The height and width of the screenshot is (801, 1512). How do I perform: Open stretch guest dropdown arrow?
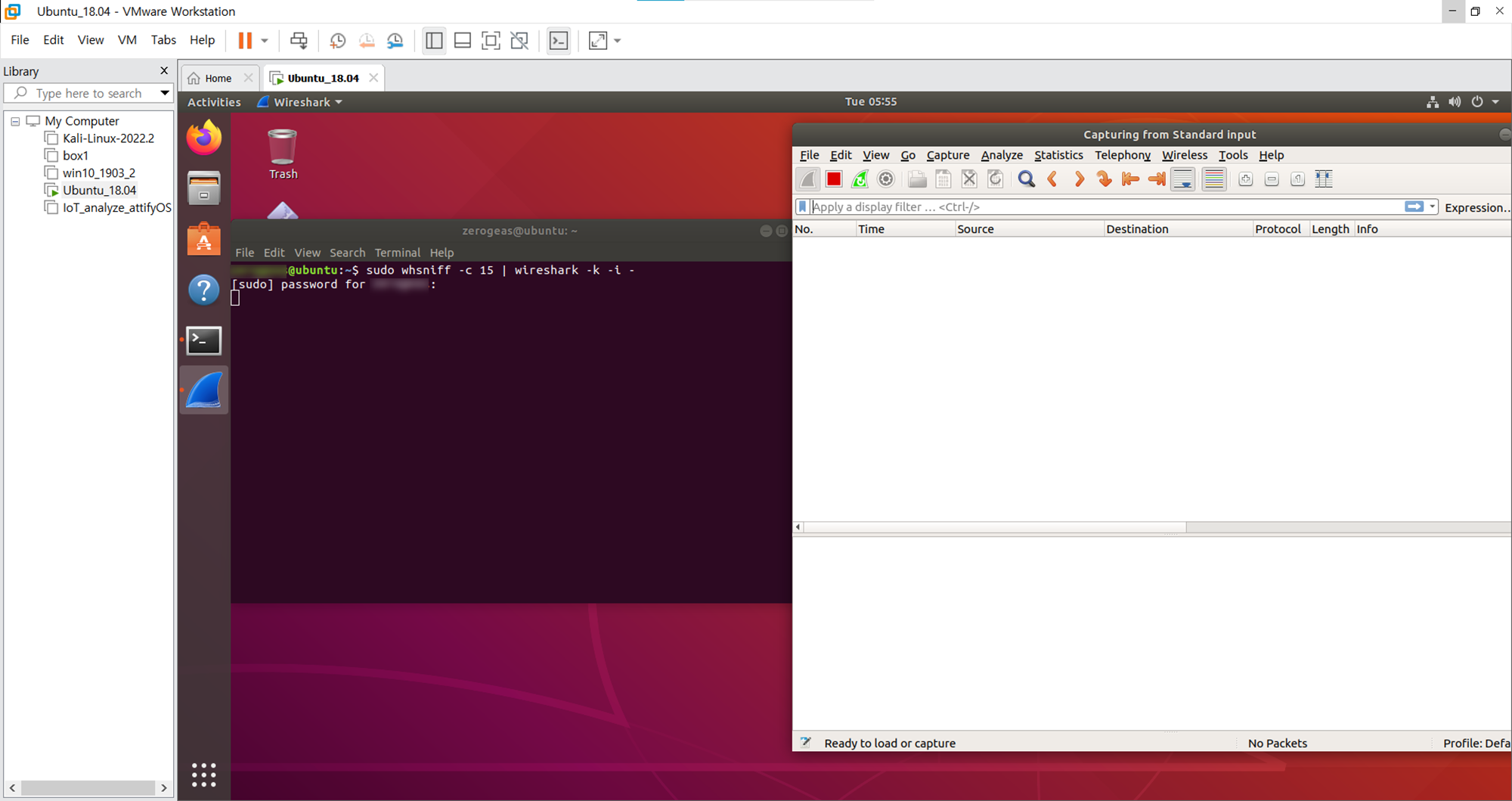618,41
